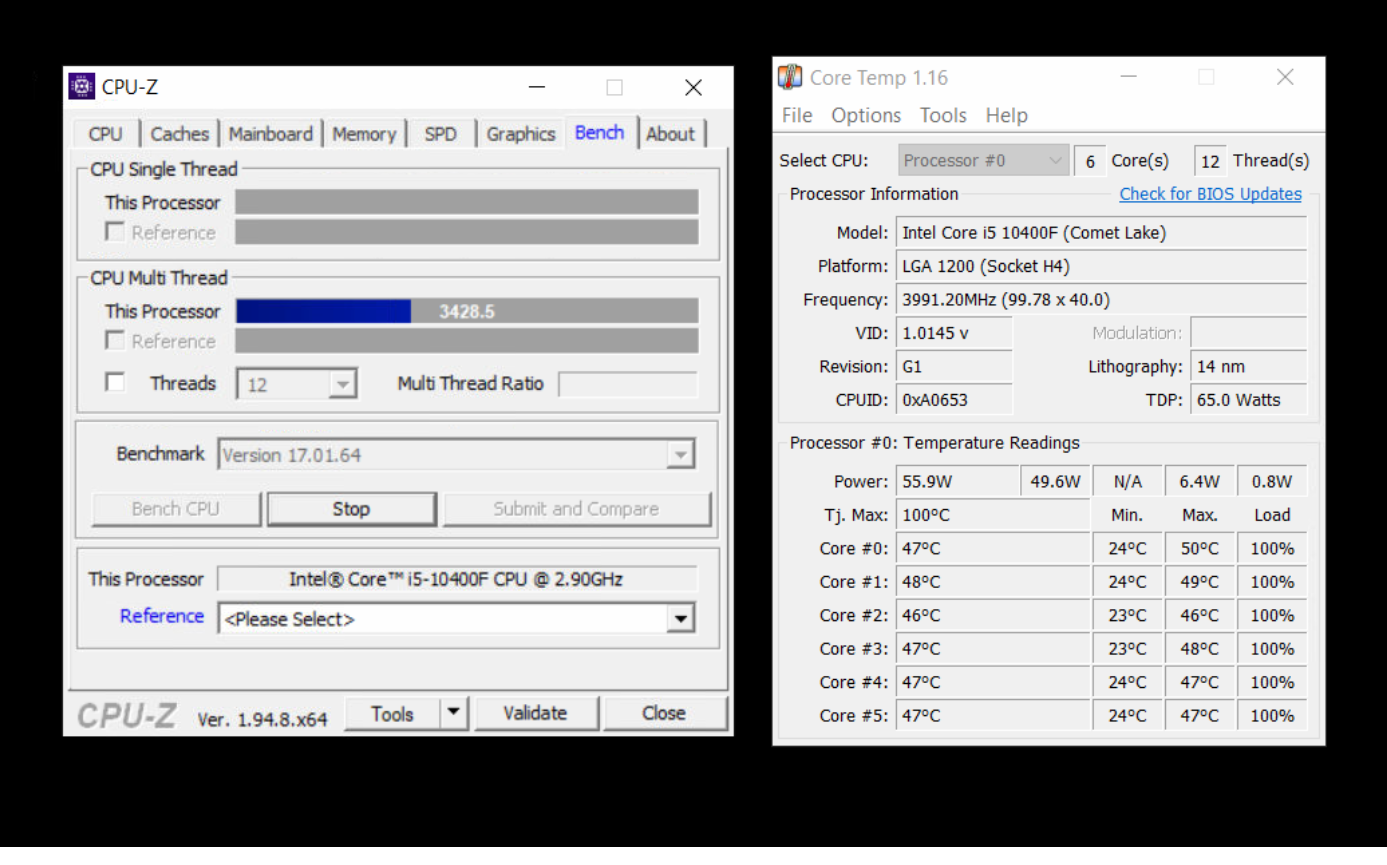Click the Submit and Compare button
The height and width of the screenshot is (865, 1387).
[x=576, y=509]
